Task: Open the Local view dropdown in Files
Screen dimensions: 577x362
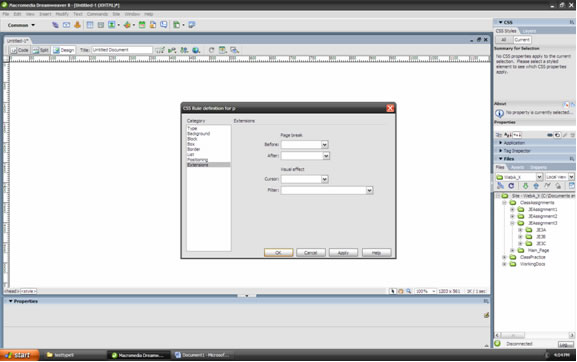Action: coord(571,177)
